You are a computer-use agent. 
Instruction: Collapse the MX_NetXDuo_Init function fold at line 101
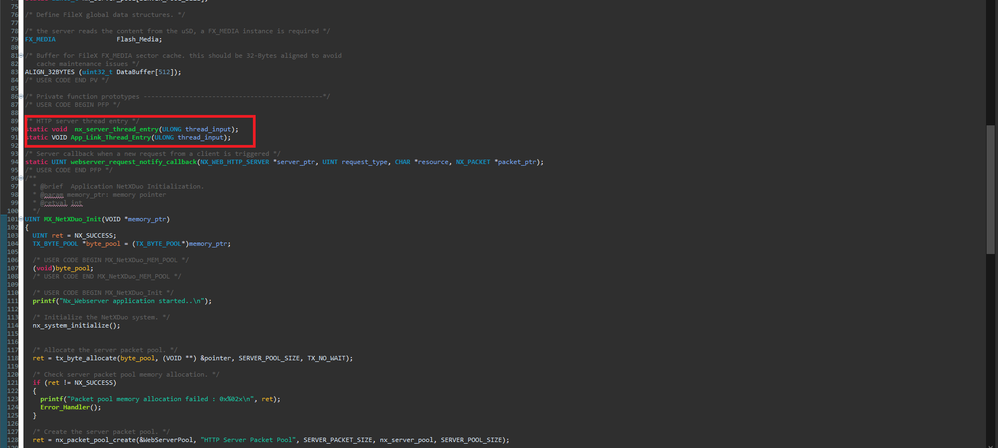point(22,219)
